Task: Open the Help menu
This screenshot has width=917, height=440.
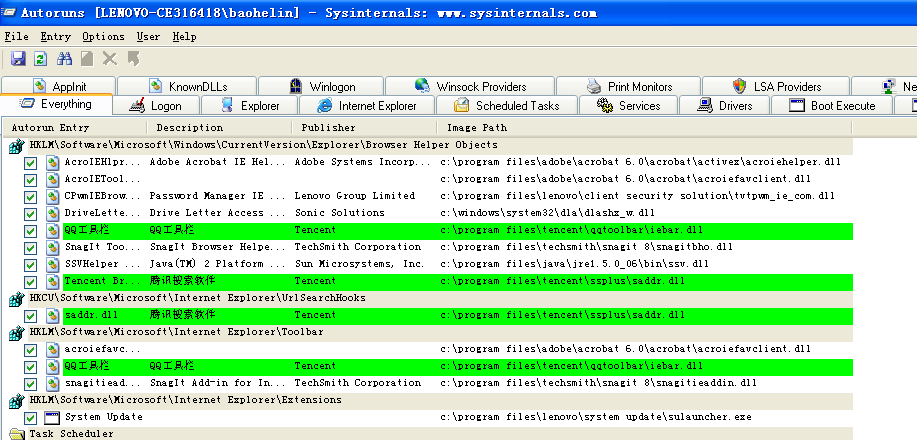Action: [184, 36]
